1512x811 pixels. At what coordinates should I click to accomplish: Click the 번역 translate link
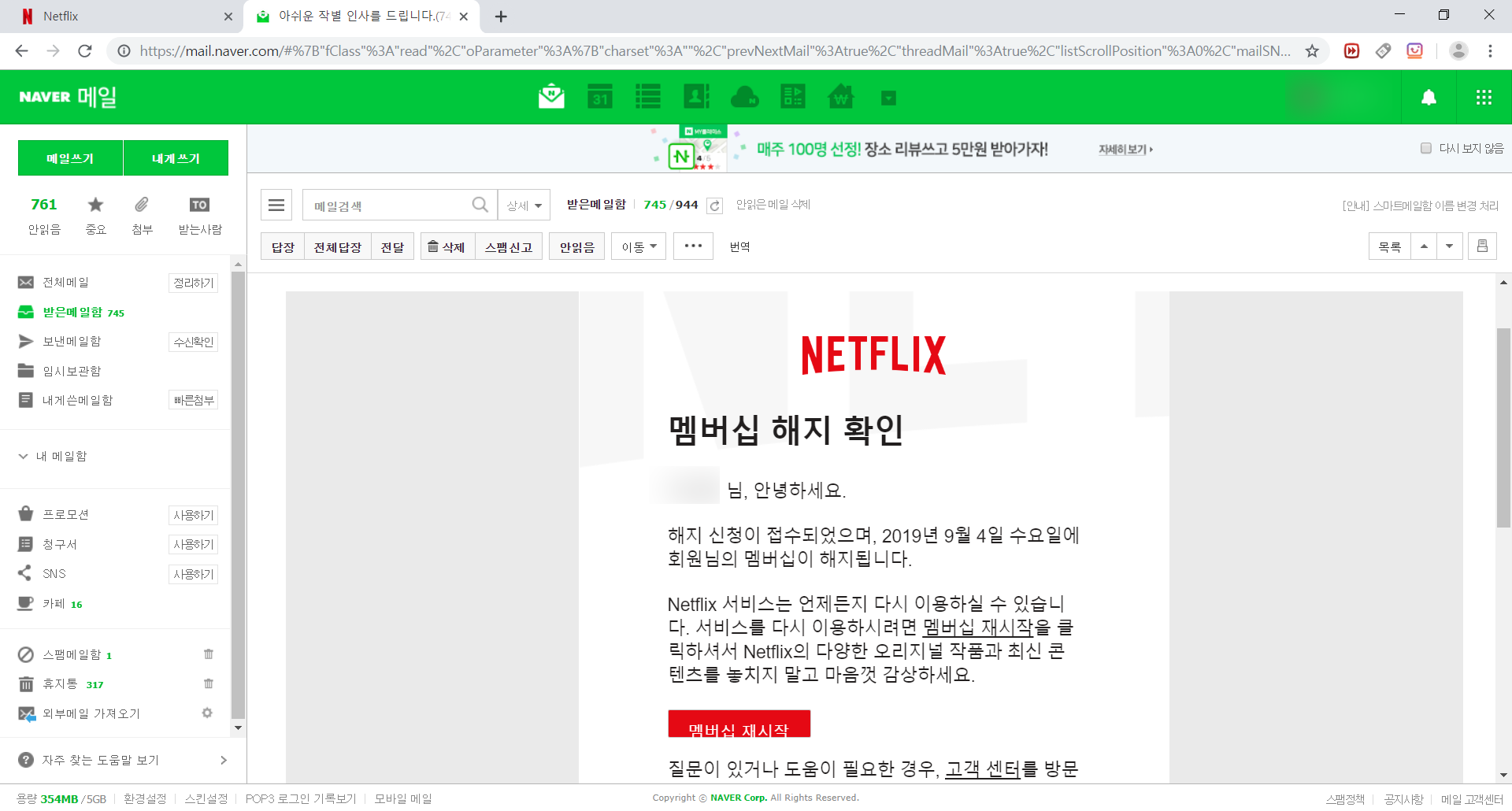coord(739,246)
